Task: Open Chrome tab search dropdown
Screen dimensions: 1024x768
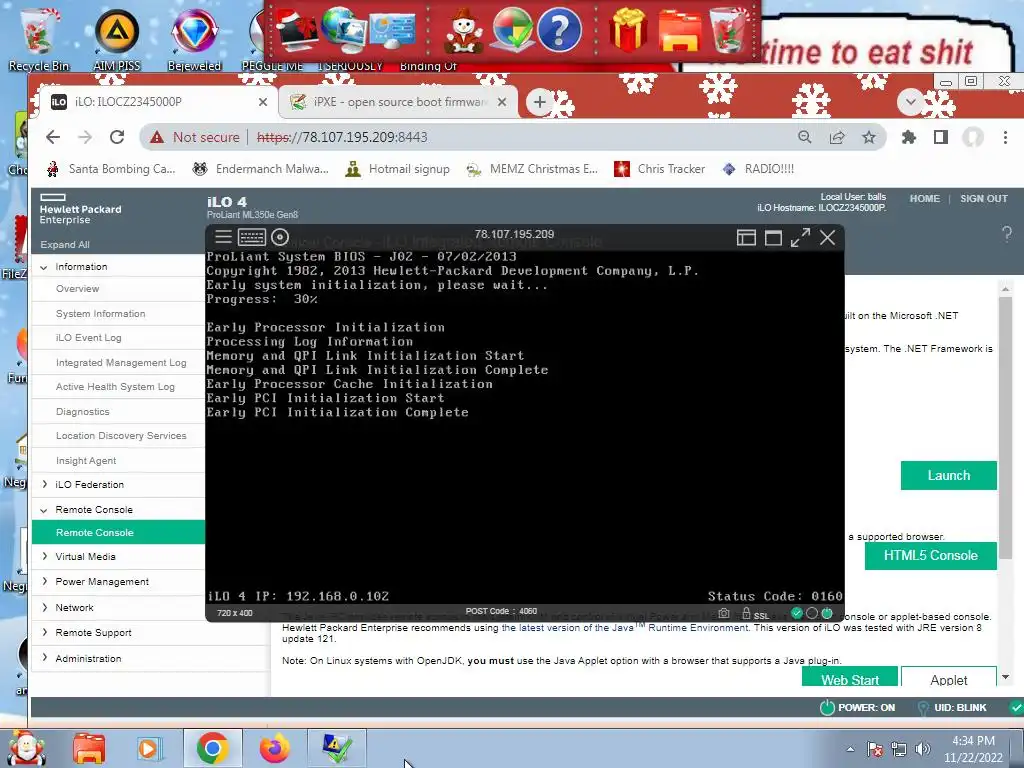Action: 910,101
